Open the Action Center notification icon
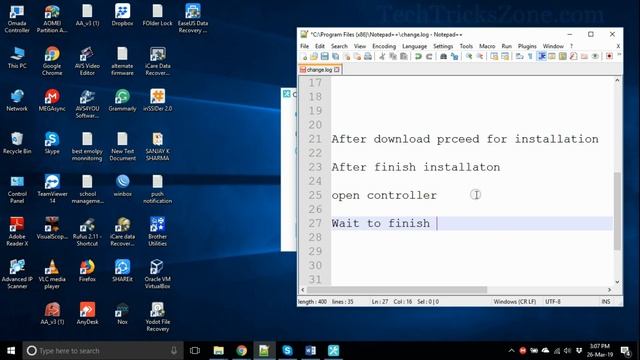 click(625, 350)
